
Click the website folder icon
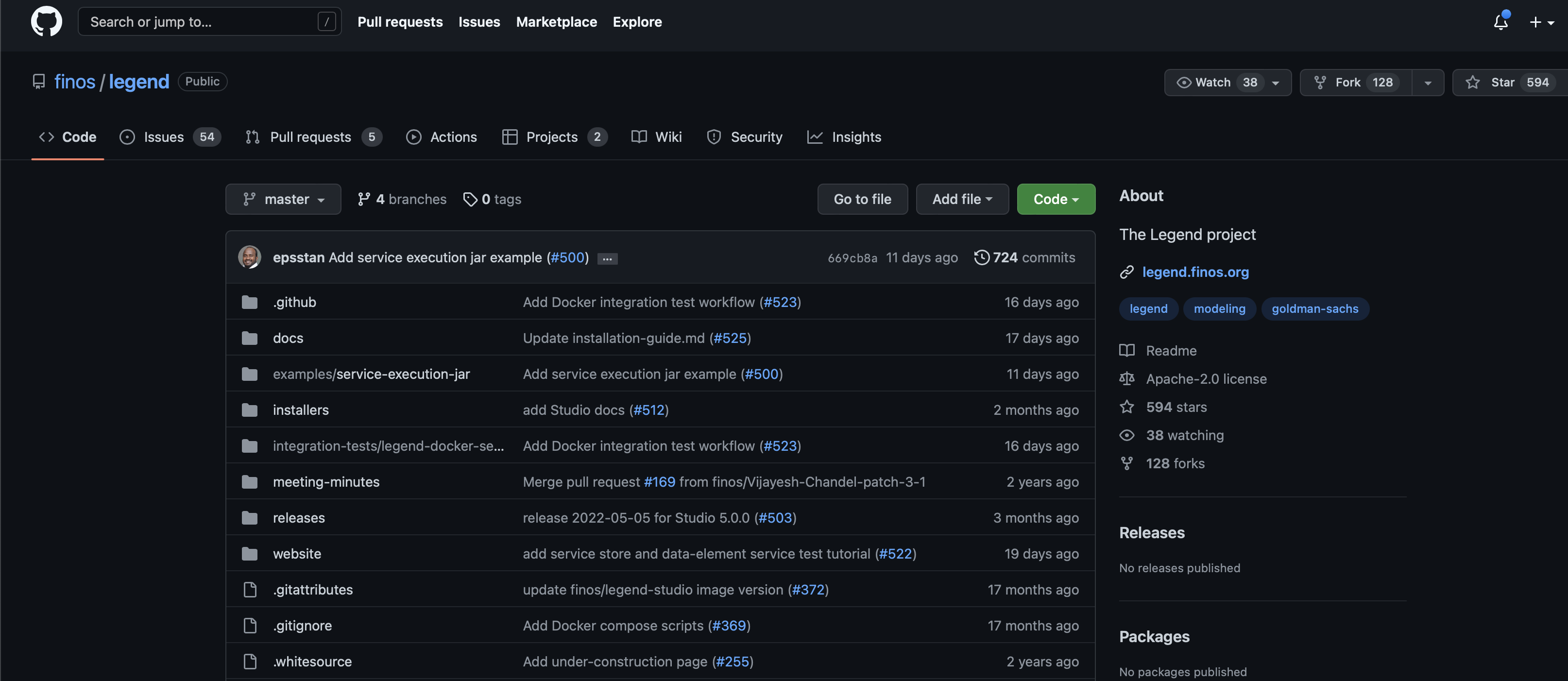[x=250, y=553]
